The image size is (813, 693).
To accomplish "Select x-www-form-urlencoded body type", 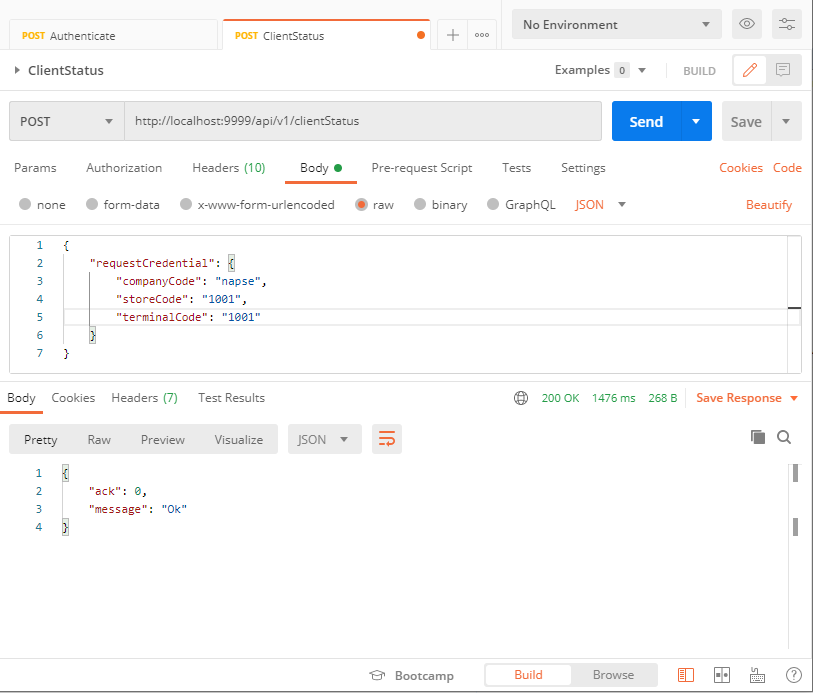I will 186,204.
